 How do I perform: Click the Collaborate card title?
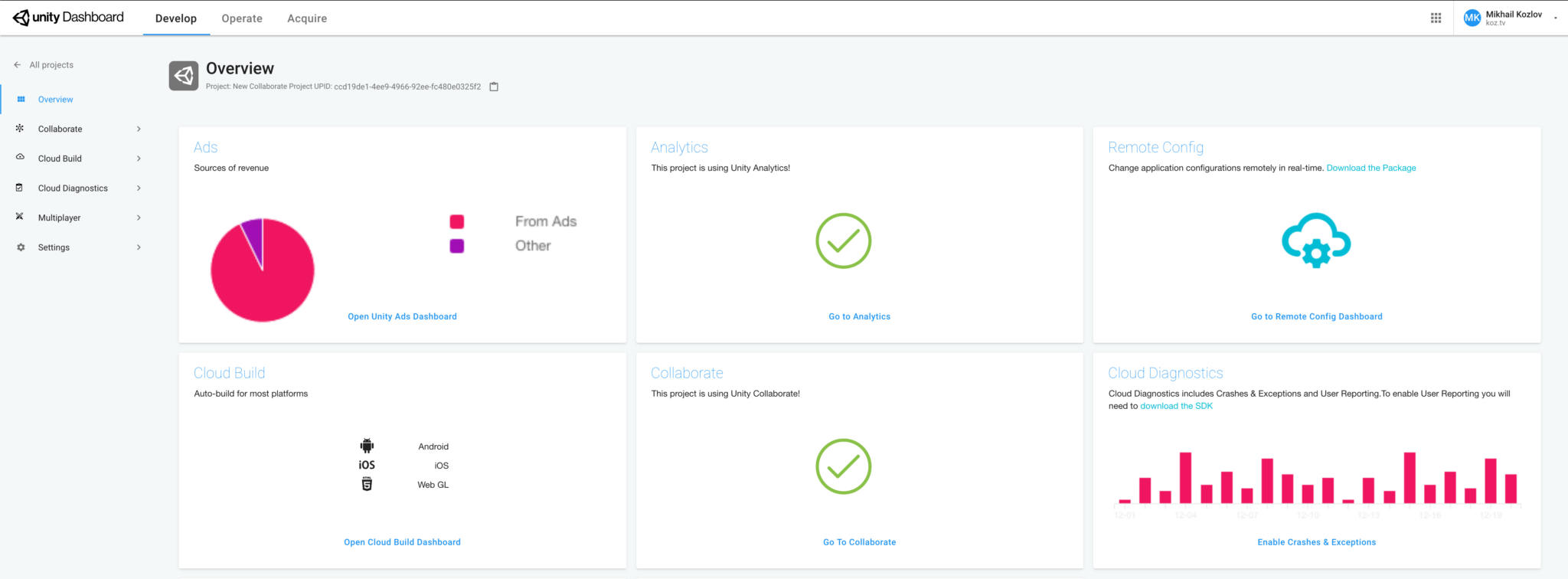pos(687,373)
